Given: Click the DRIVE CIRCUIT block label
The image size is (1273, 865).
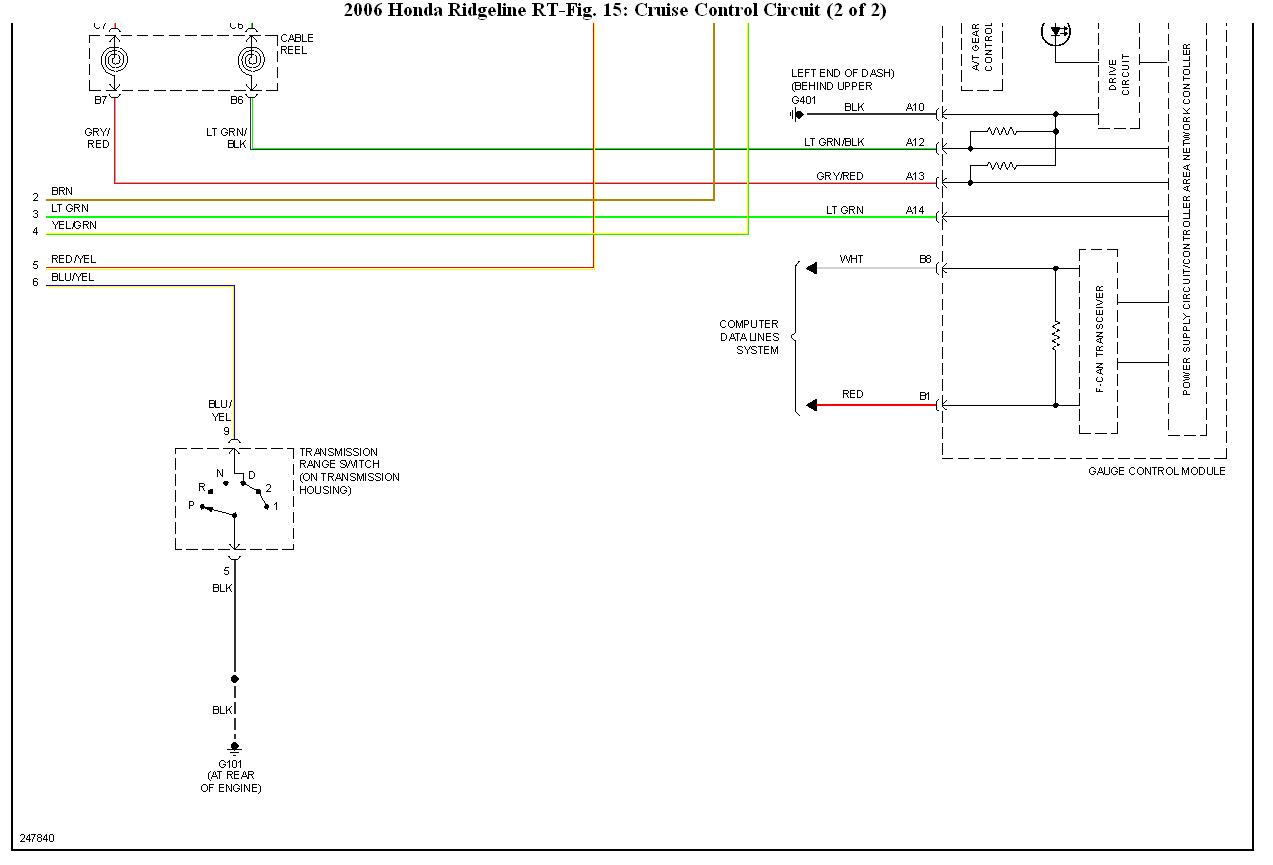Looking at the screenshot, I should (x=1118, y=75).
